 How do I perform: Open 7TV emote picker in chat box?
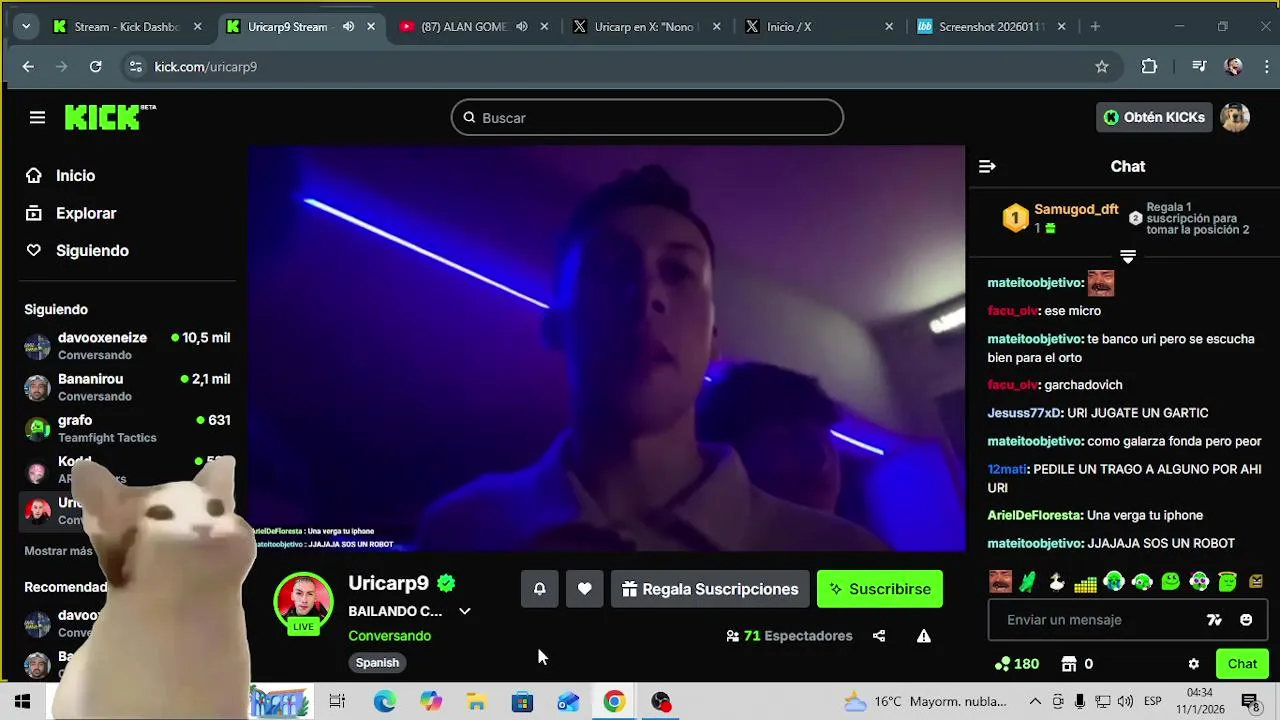click(x=1214, y=620)
